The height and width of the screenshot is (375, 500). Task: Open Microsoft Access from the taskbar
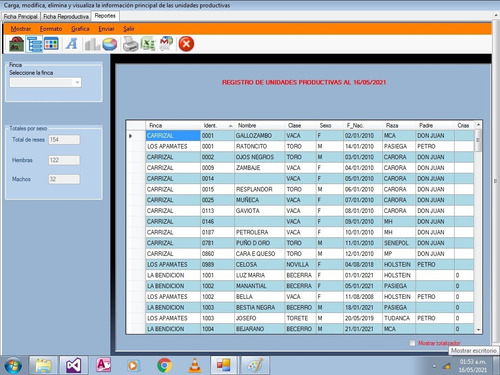(104, 365)
